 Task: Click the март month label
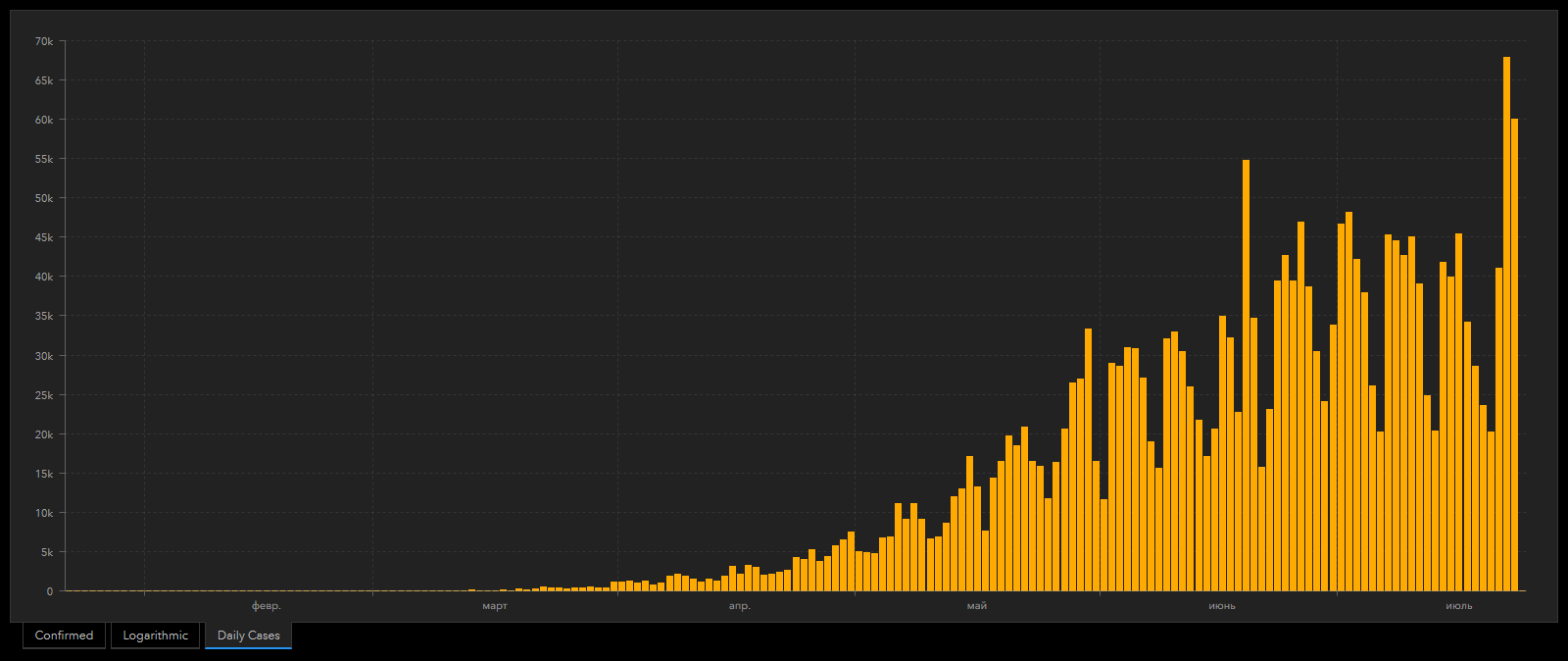(495, 606)
